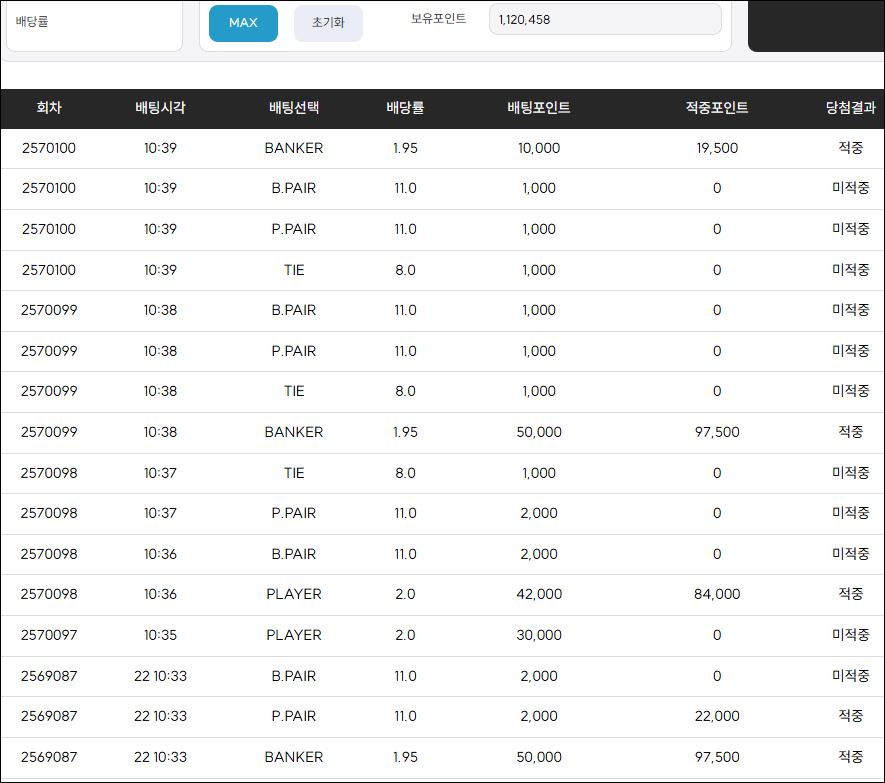
Task: Click the 보유포인트 field showing 1,120,458
Action: (x=605, y=20)
